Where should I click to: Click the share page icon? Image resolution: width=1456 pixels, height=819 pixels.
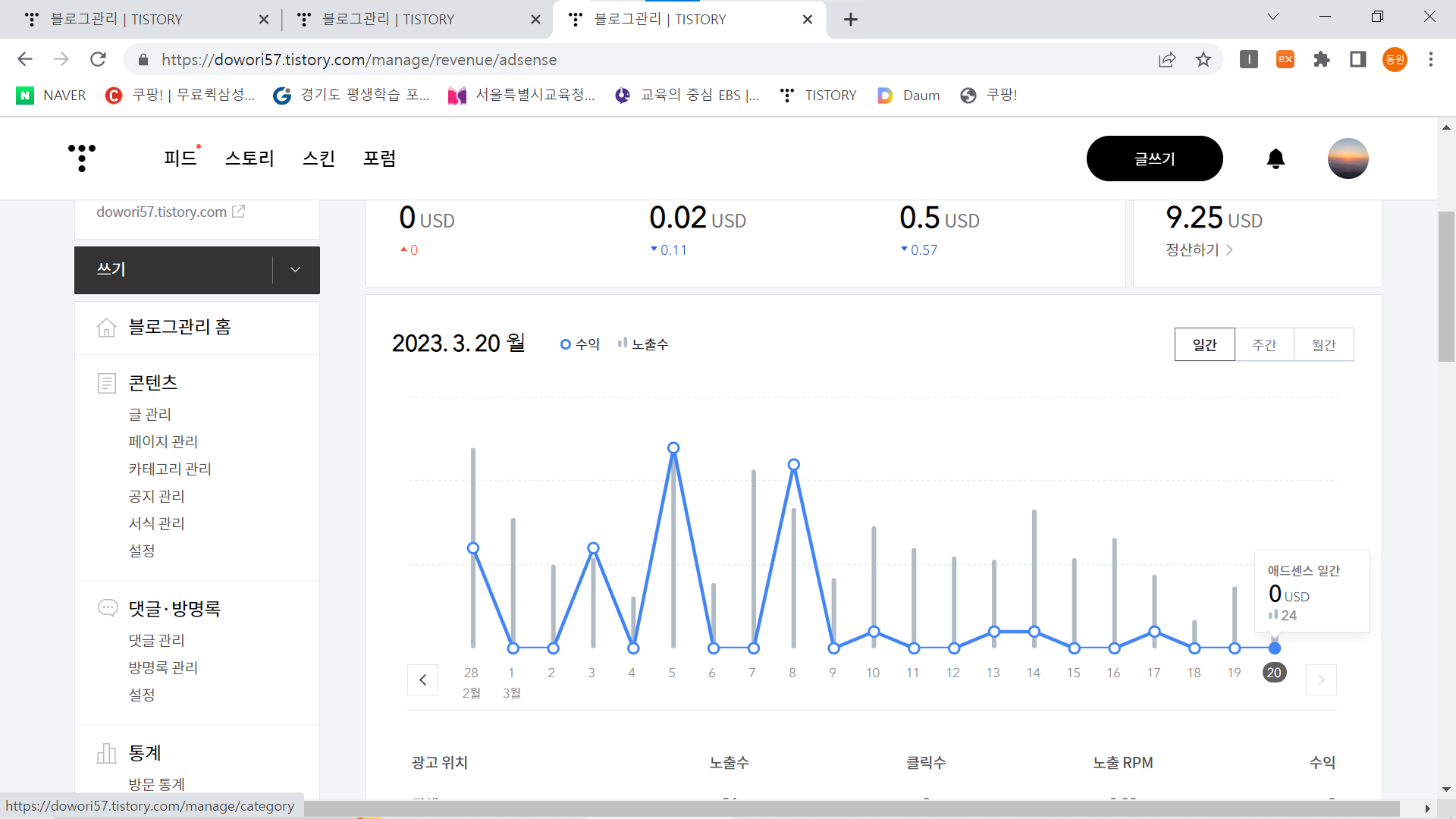(x=1167, y=59)
